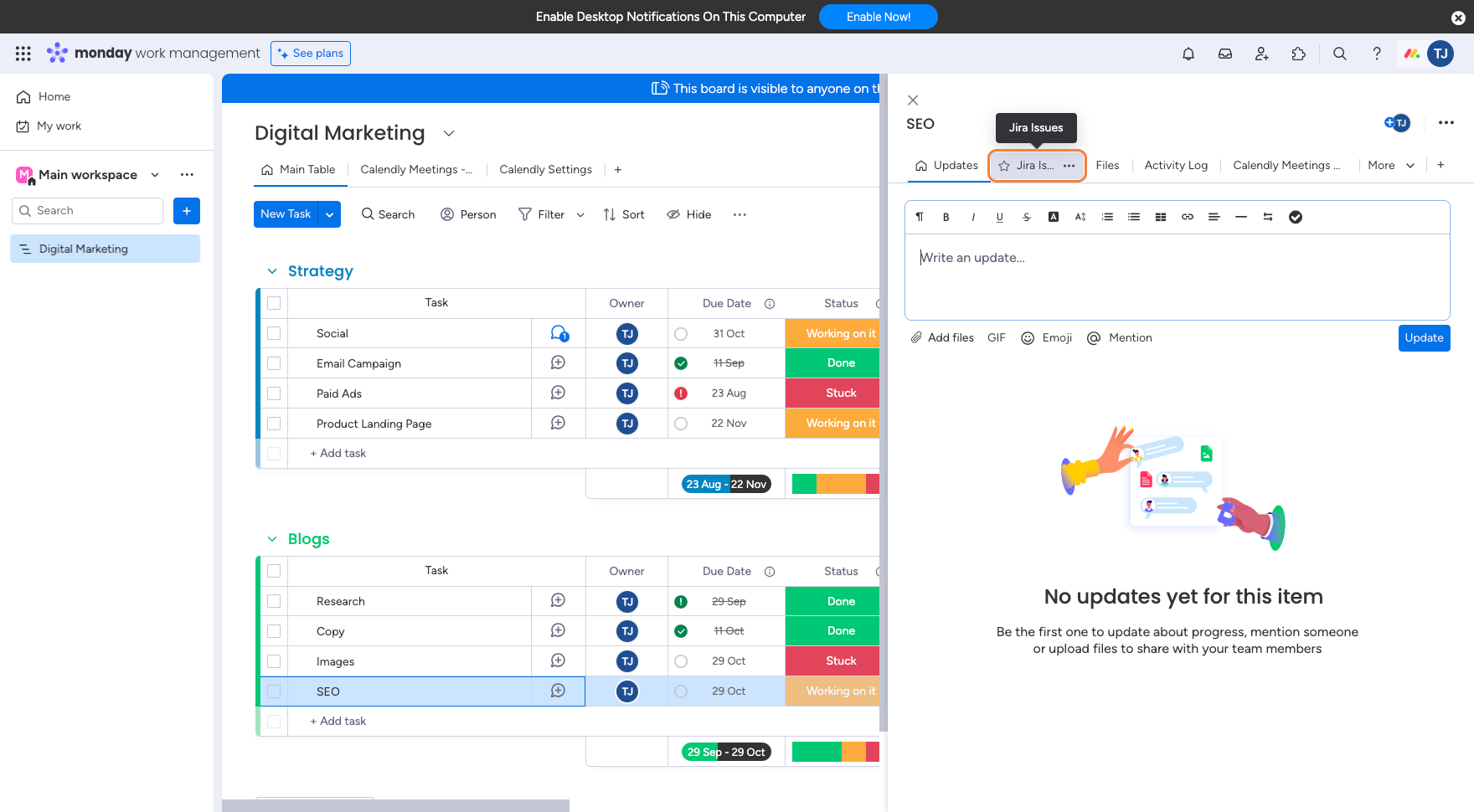
Task: Open the New Task dropdown arrow
Action: 330,214
